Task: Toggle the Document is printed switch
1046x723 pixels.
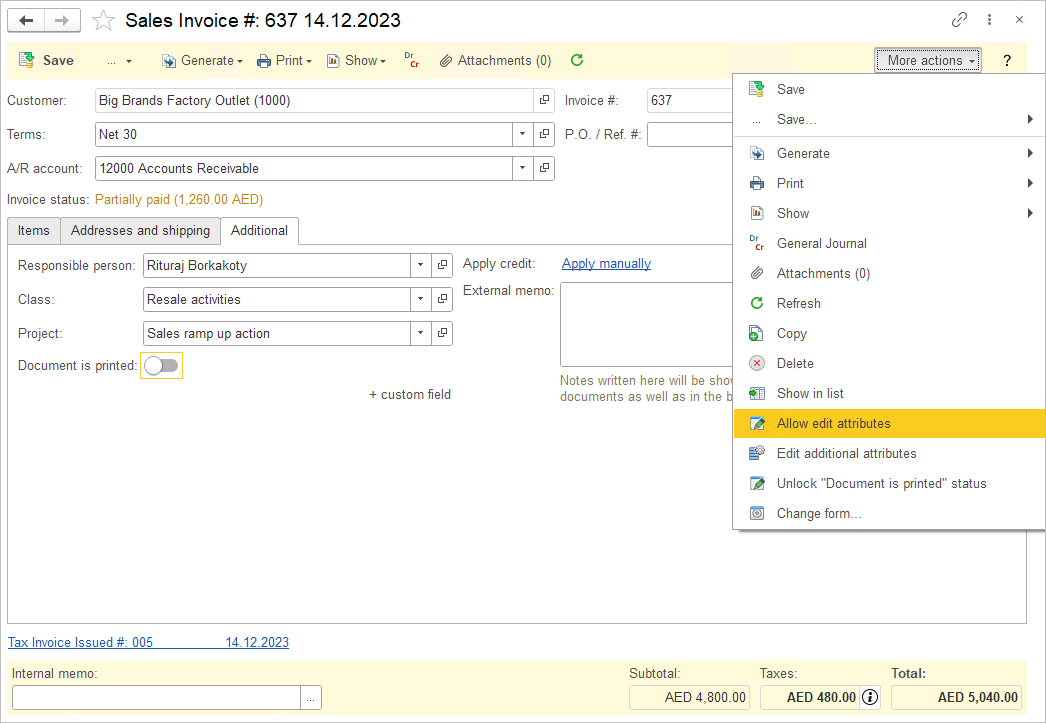Action: point(161,366)
